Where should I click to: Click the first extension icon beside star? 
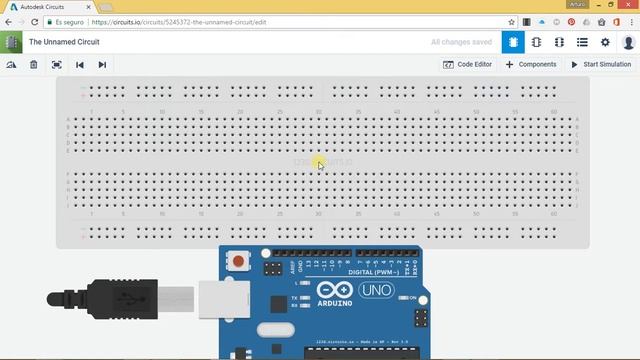pyautogui.click(x=527, y=22)
